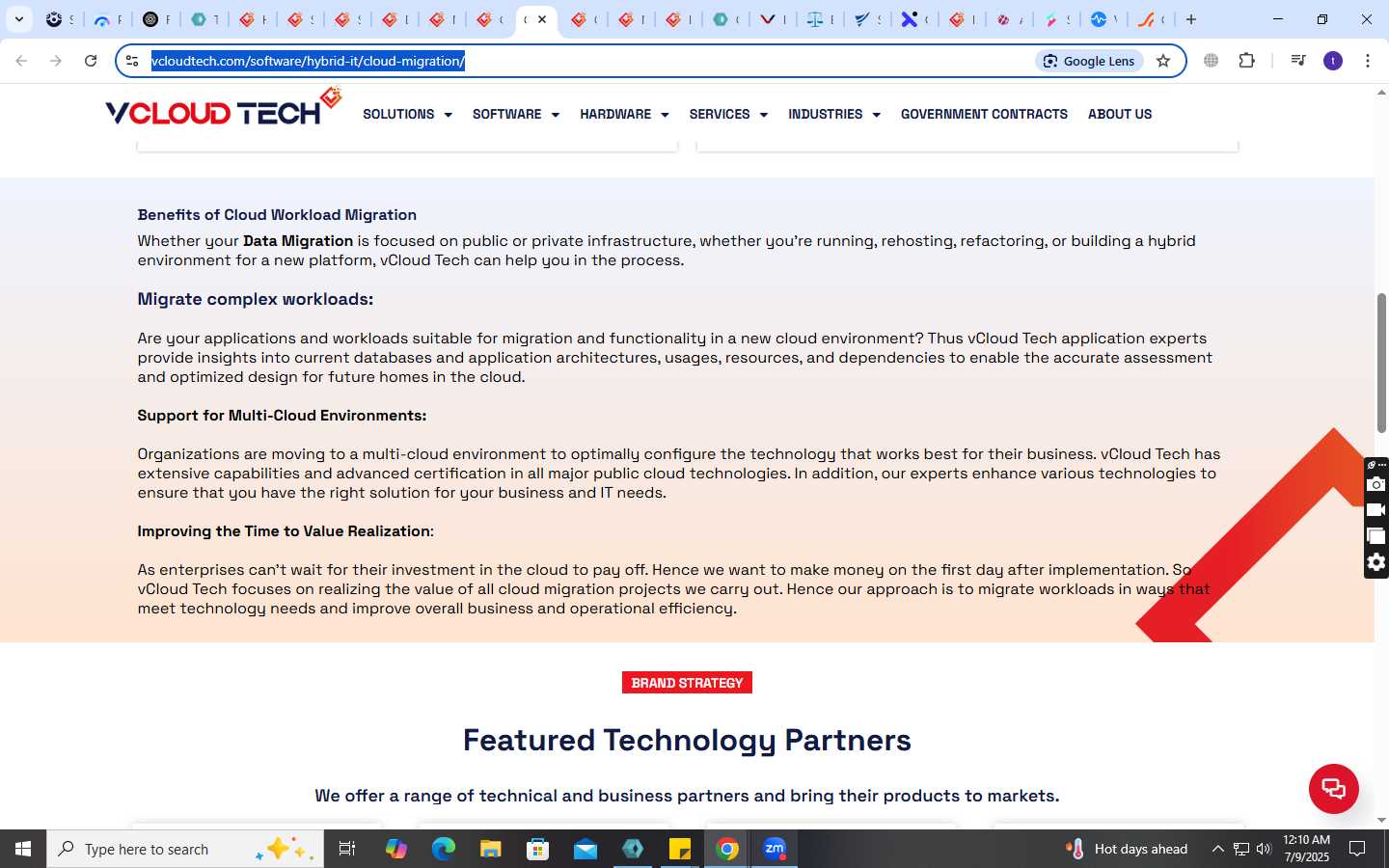Open Sticky Notes from the taskbar
The image size is (1389, 868).
679,849
